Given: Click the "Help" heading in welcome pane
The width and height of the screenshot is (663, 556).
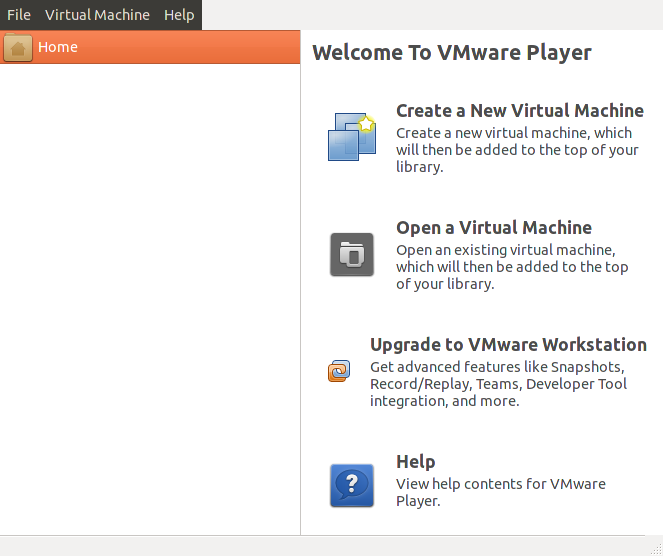Looking at the screenshot, I should 415,462.
